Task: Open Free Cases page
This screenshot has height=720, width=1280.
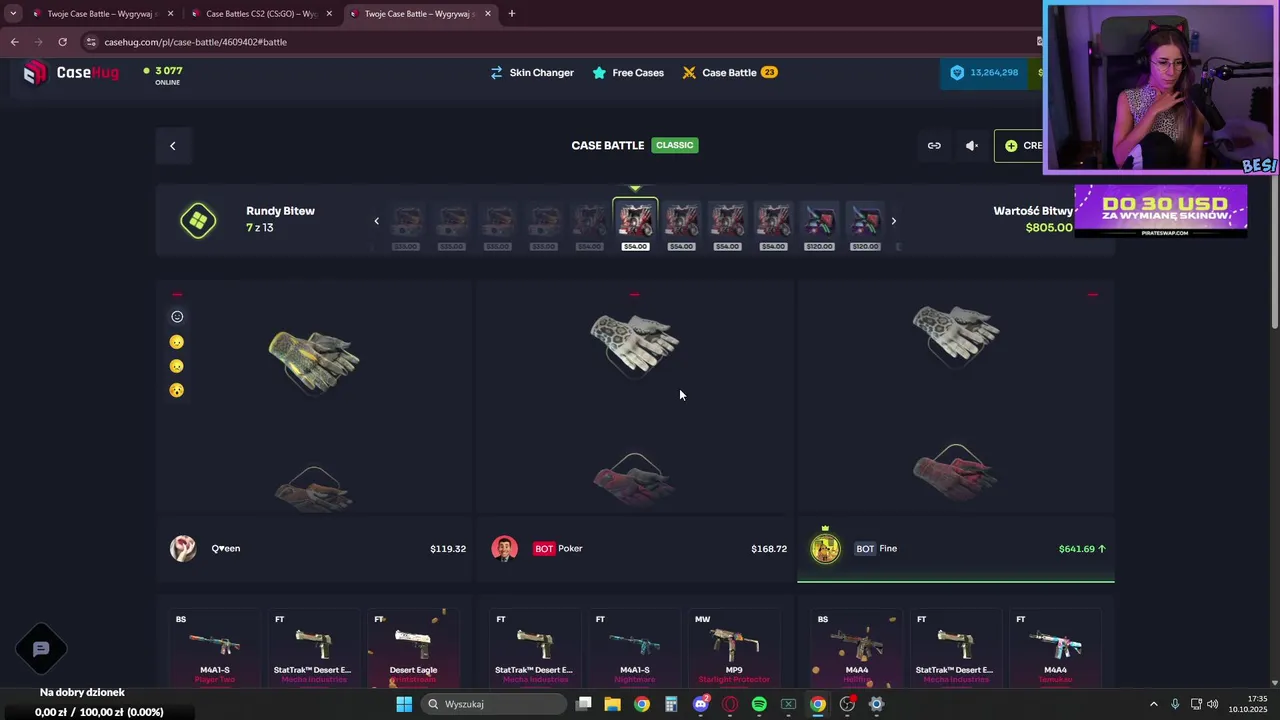Action: [628, 73]
